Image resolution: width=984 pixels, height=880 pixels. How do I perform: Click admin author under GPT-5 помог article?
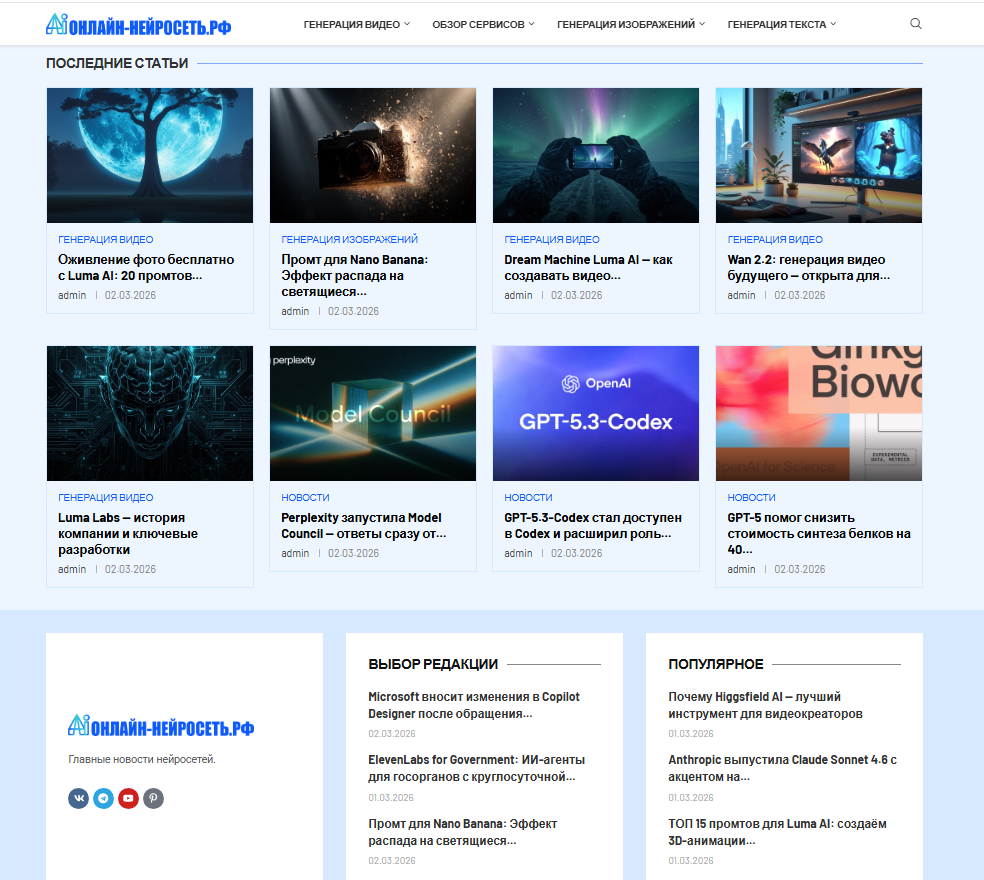[741, 569]
